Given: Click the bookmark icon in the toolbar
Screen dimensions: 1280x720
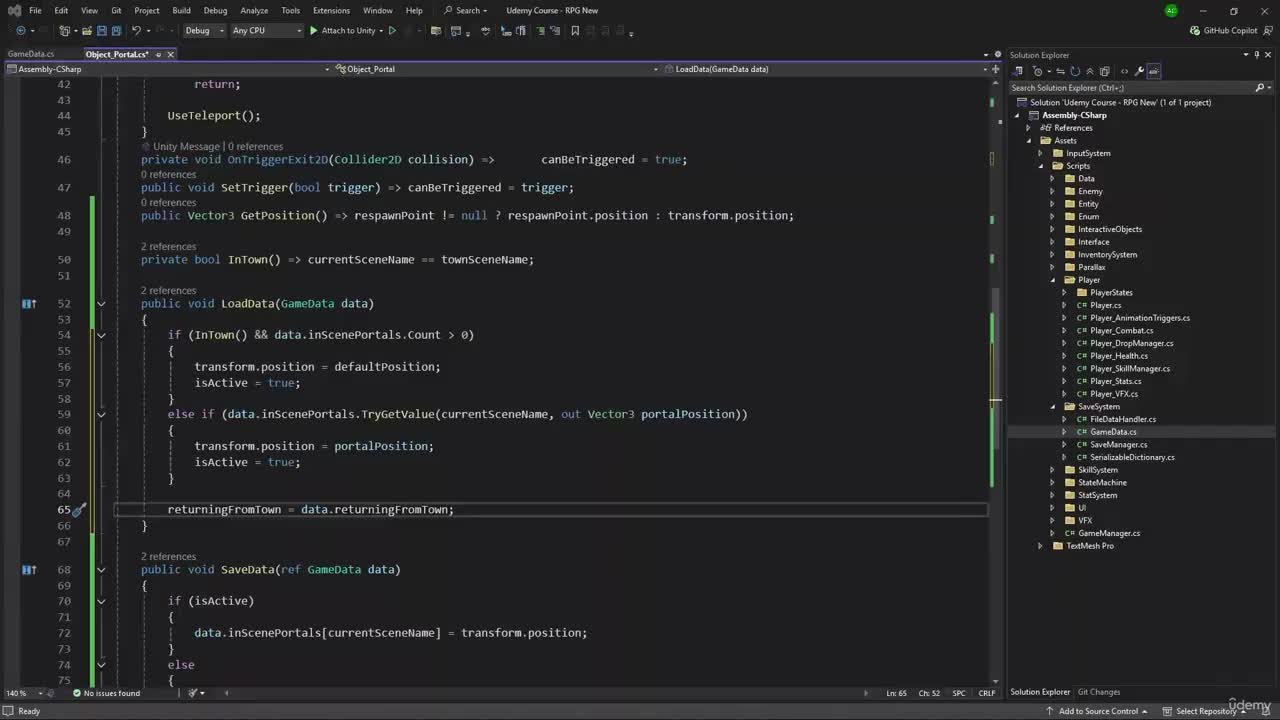Looking at the screenshot, I should point(575,31).
